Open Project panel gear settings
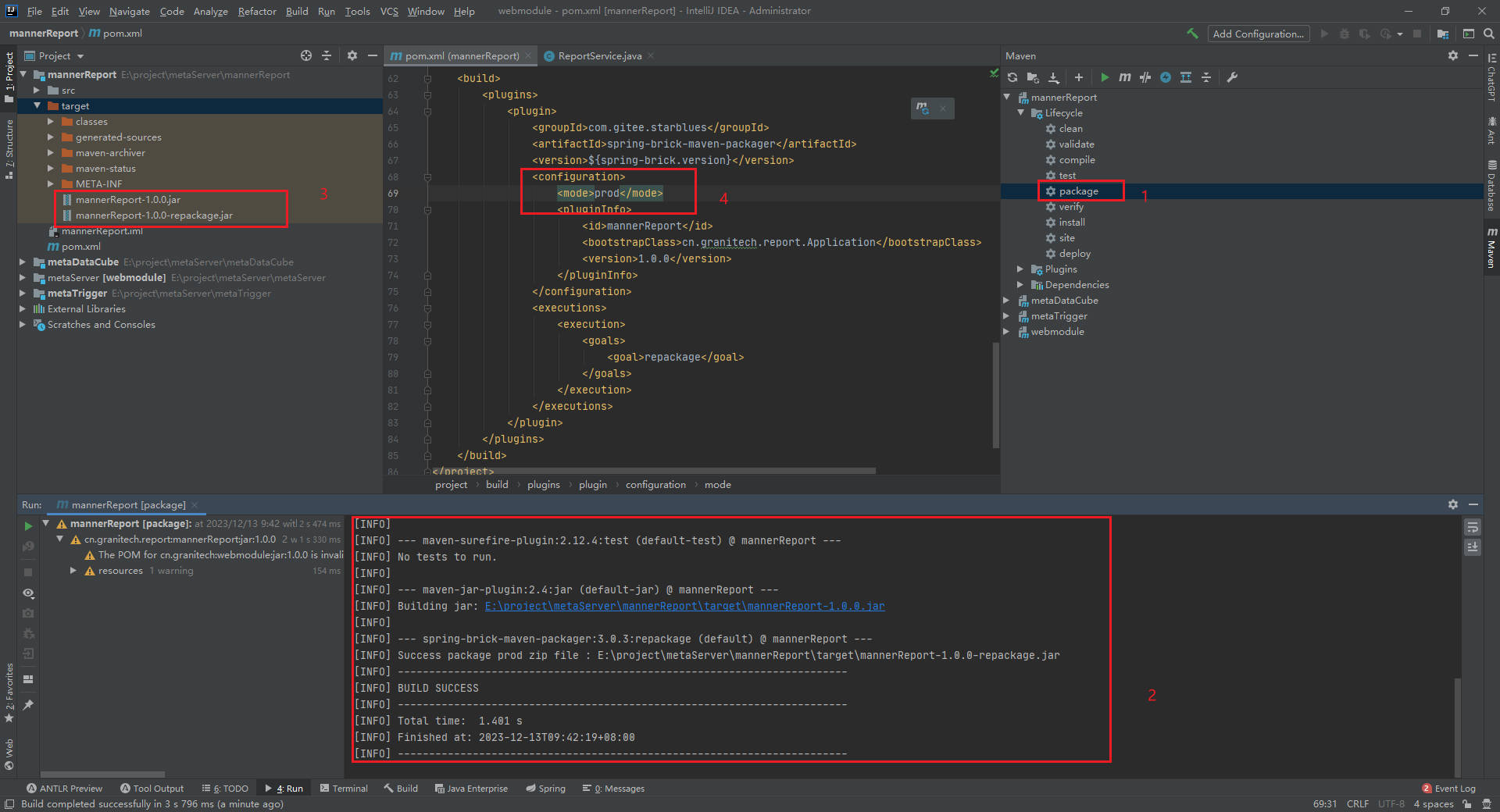Image resolution: width=1500 pixels, height=812 pixels. (352, 55)
